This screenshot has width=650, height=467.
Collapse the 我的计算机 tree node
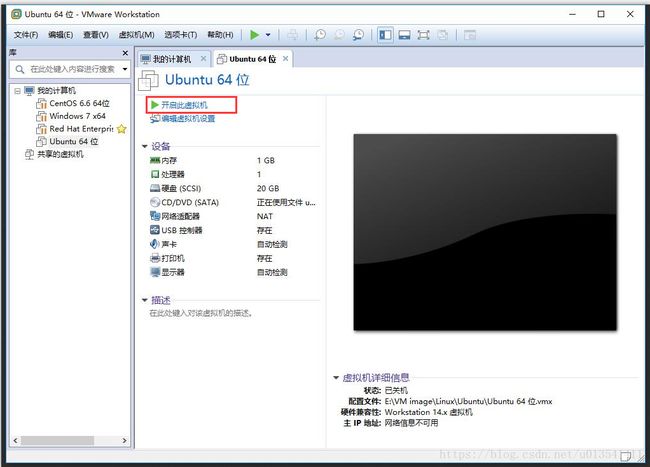click(x=17, y=91)
